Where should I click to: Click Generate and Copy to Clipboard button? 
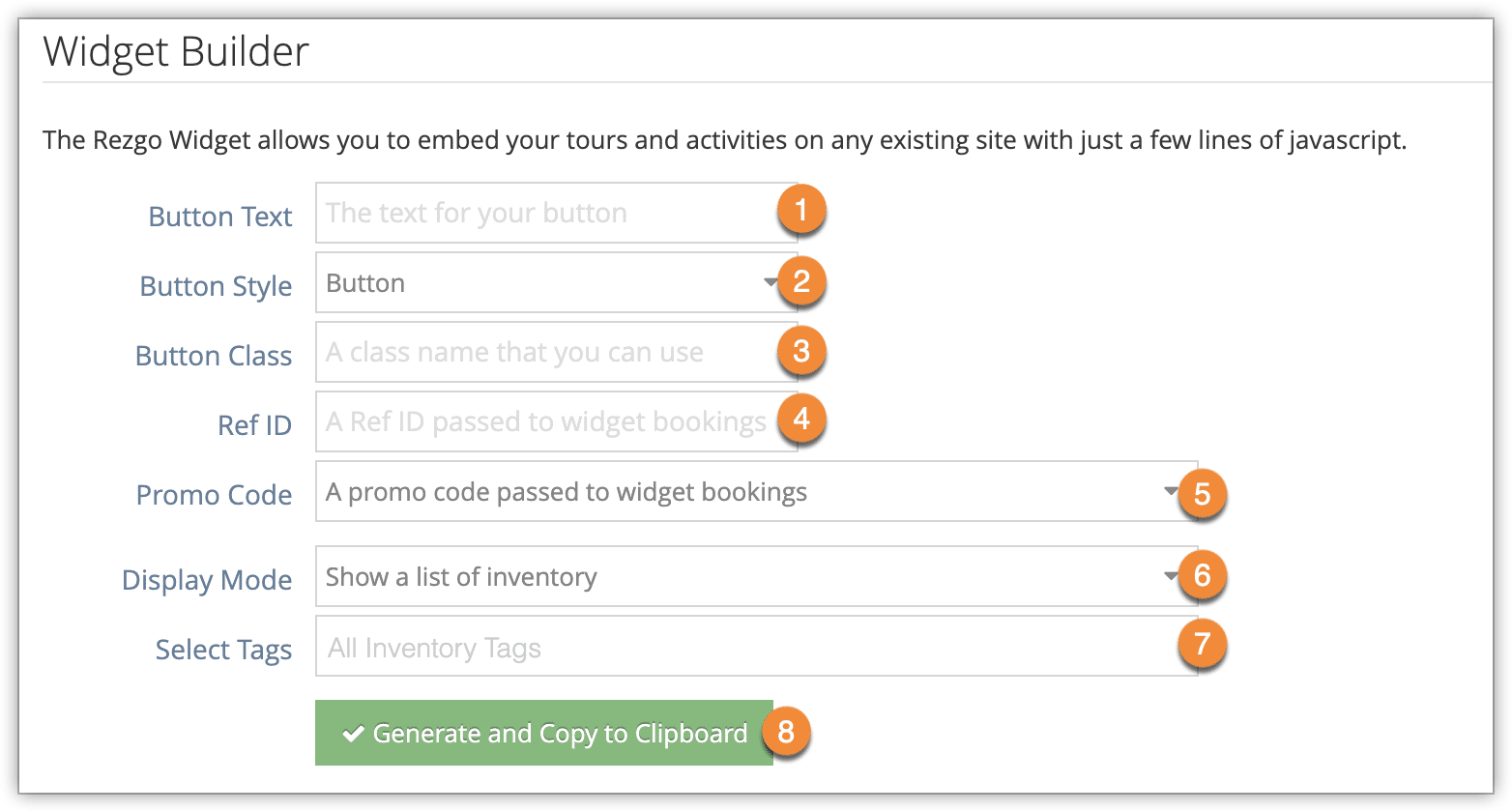click(544, 733)
